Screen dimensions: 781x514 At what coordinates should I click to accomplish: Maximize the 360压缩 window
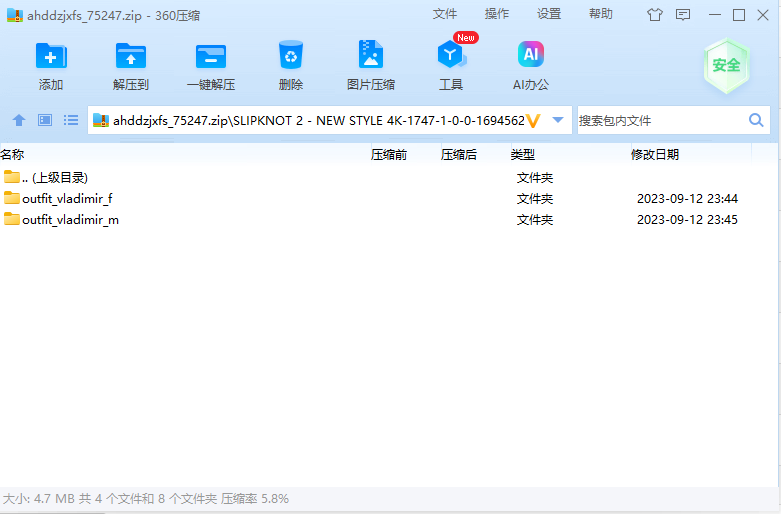click(x=739, y=15)
